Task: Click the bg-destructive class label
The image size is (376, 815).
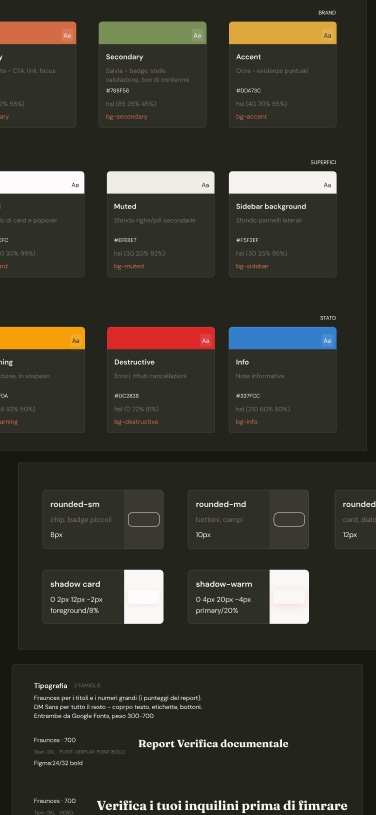Action: pyautogui.click(x=136, y=422)
